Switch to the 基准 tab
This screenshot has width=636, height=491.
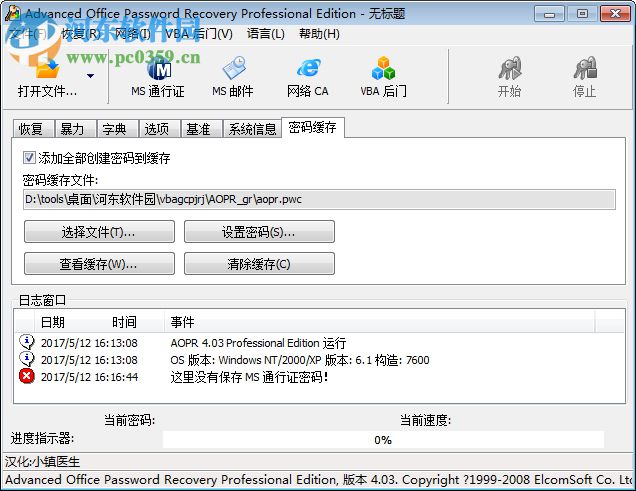click(x=201, y=129)
